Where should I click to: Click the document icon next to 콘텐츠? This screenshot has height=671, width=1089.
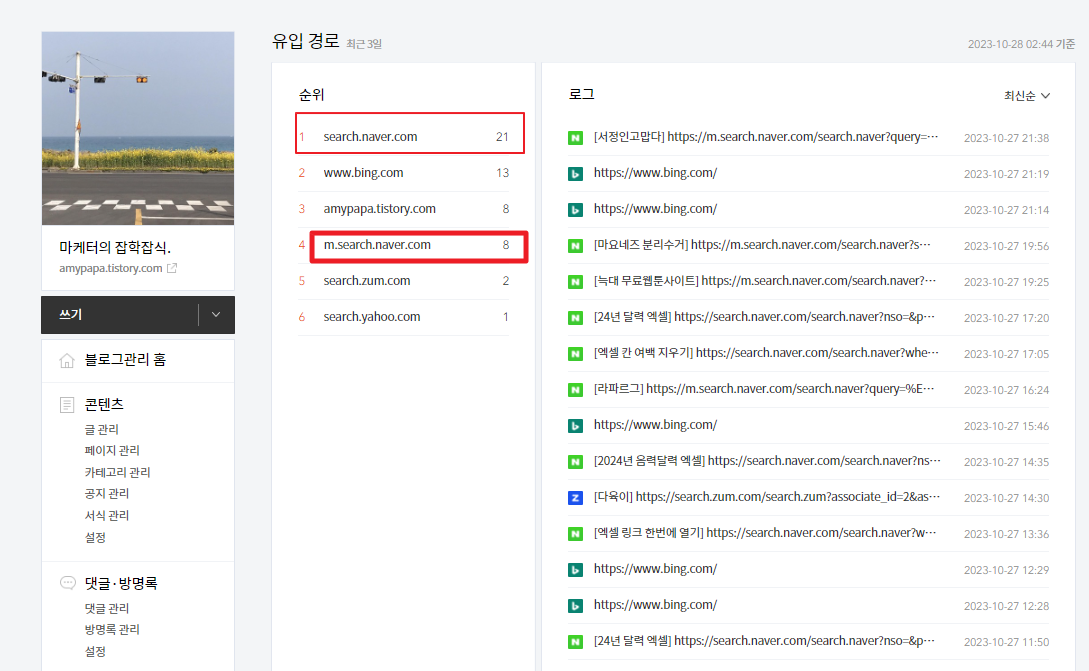67,405
